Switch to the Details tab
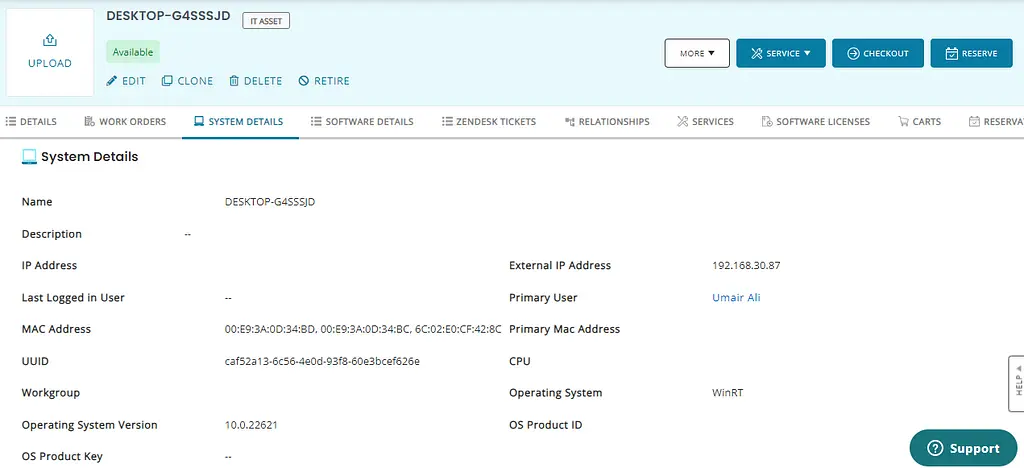 (31, 122)
